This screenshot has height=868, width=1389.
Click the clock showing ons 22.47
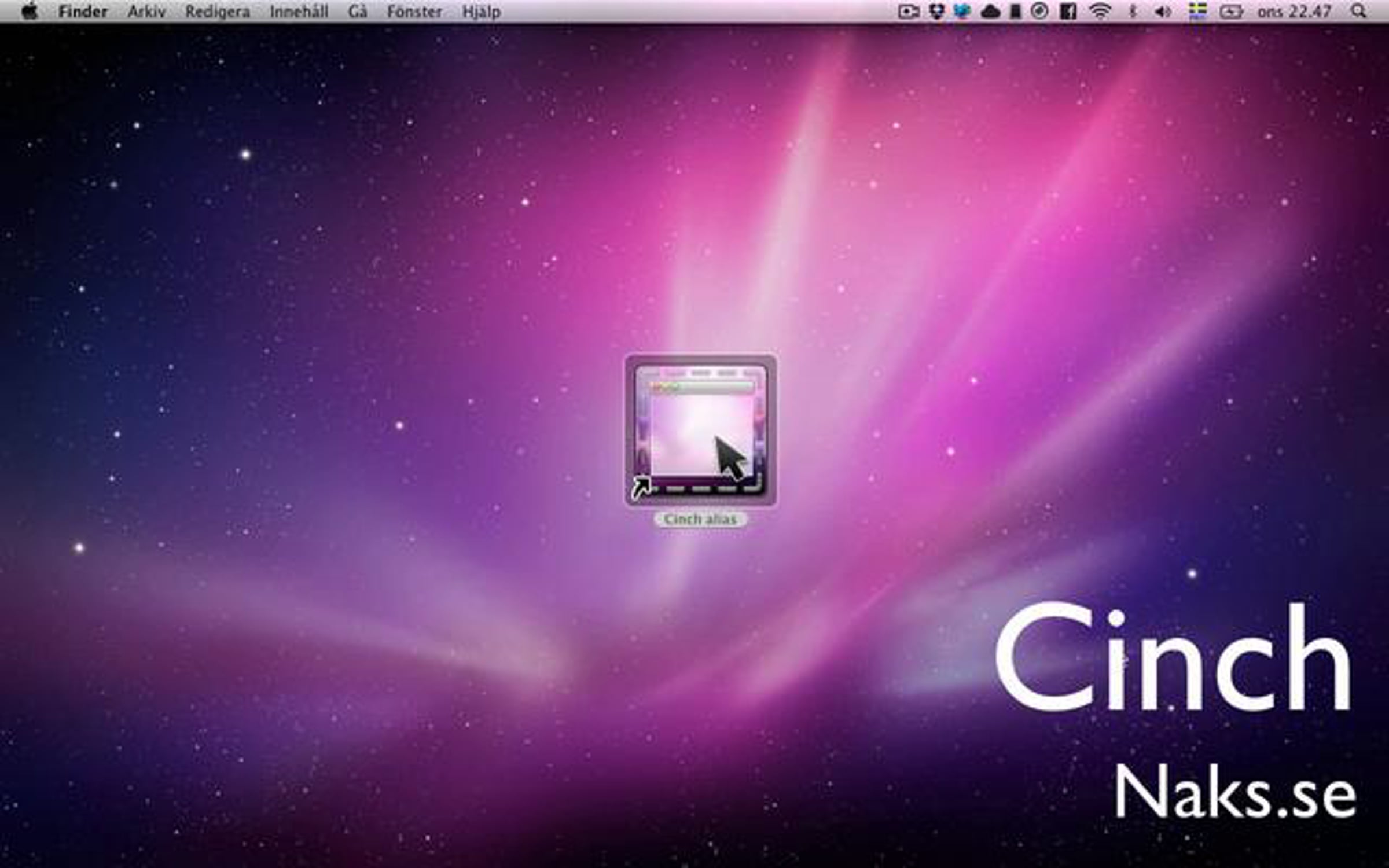[1294, 12]
